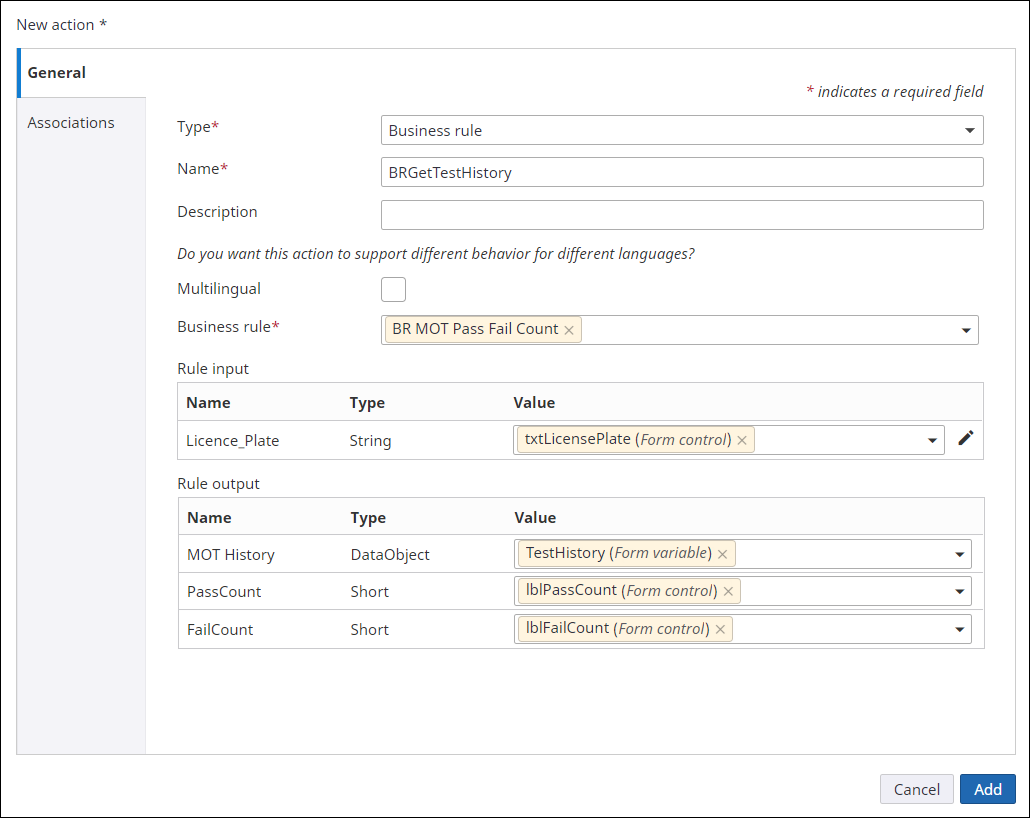This screenshot has height=818, width=1030.
Task: Click the Name input field
Action: point(681,172)
